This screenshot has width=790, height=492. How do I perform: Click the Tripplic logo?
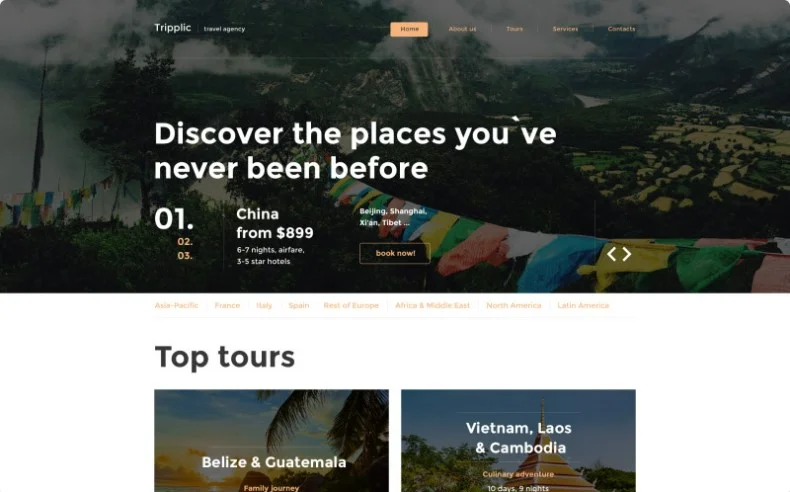click(x=172, y=28)
